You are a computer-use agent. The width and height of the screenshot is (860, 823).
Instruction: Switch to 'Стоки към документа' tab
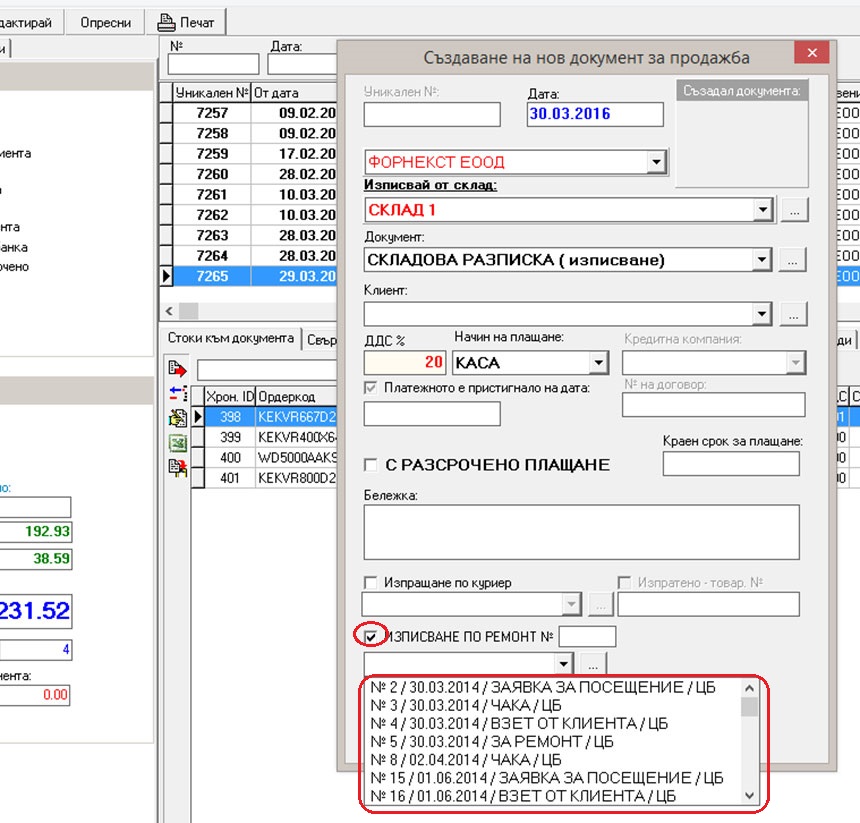[x=230, y=338]
